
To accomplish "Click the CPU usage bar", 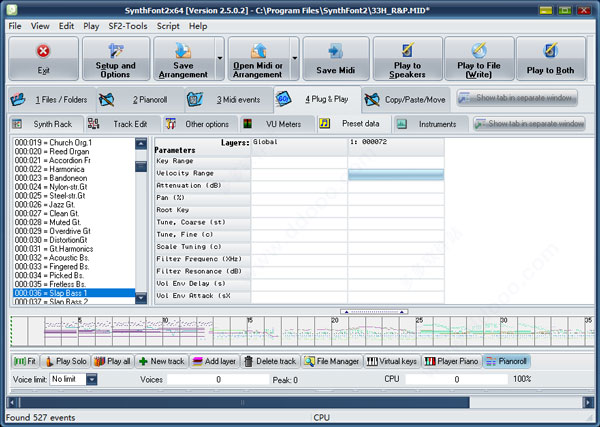I will (x=457, y=379).
